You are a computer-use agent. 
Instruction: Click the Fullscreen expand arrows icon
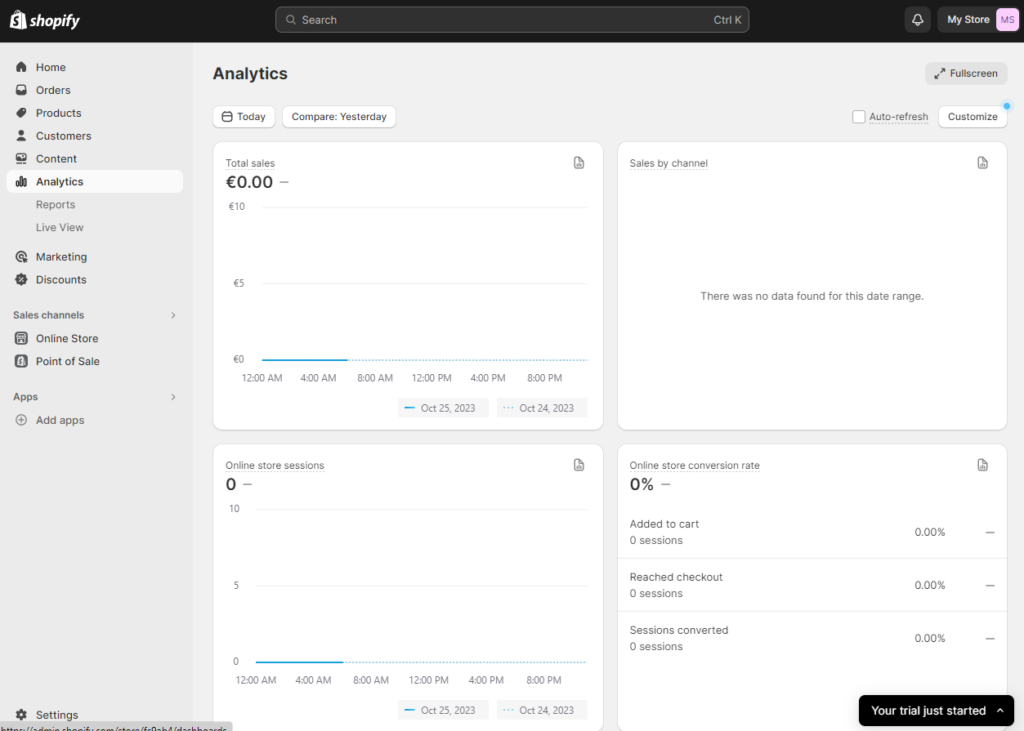pos(939,73)
